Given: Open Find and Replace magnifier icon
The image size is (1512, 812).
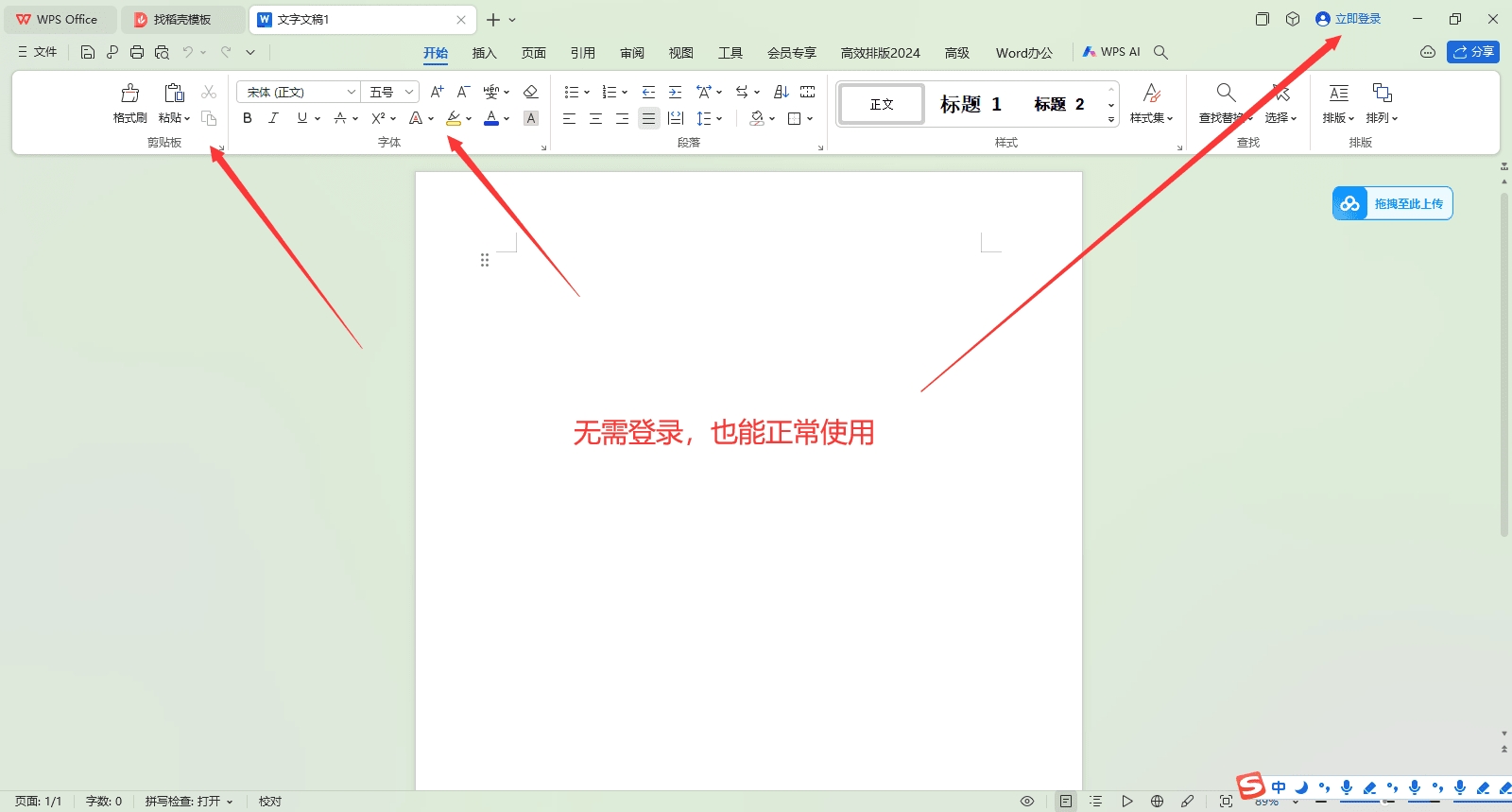Looking at the screenshot, I should coord(1226,93).
